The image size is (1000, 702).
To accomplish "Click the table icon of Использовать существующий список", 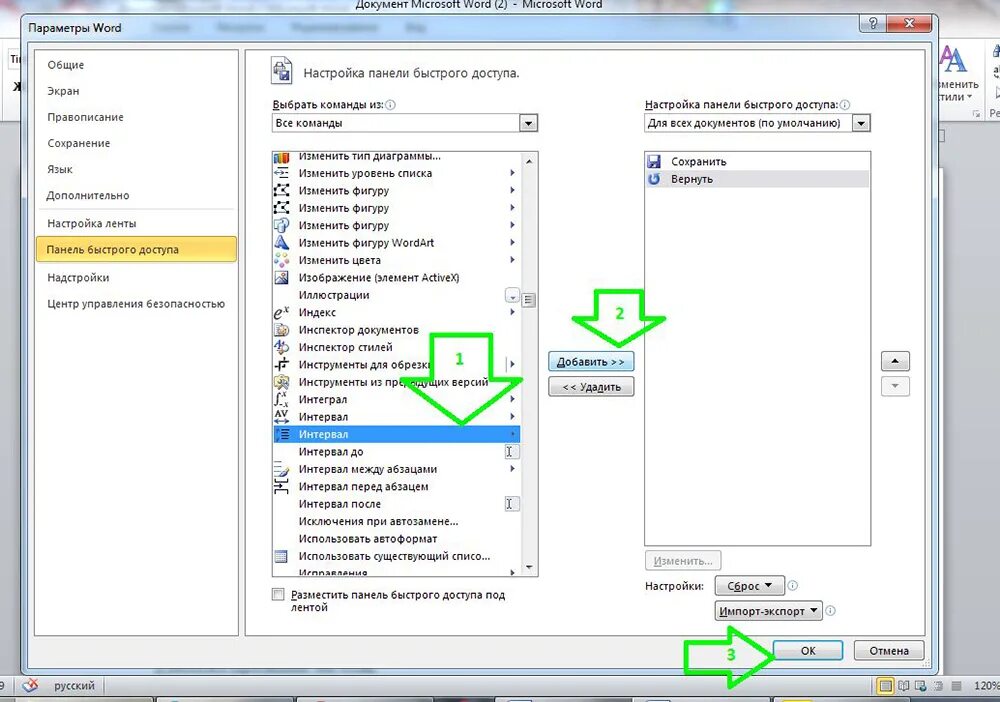I will point(281,556).
